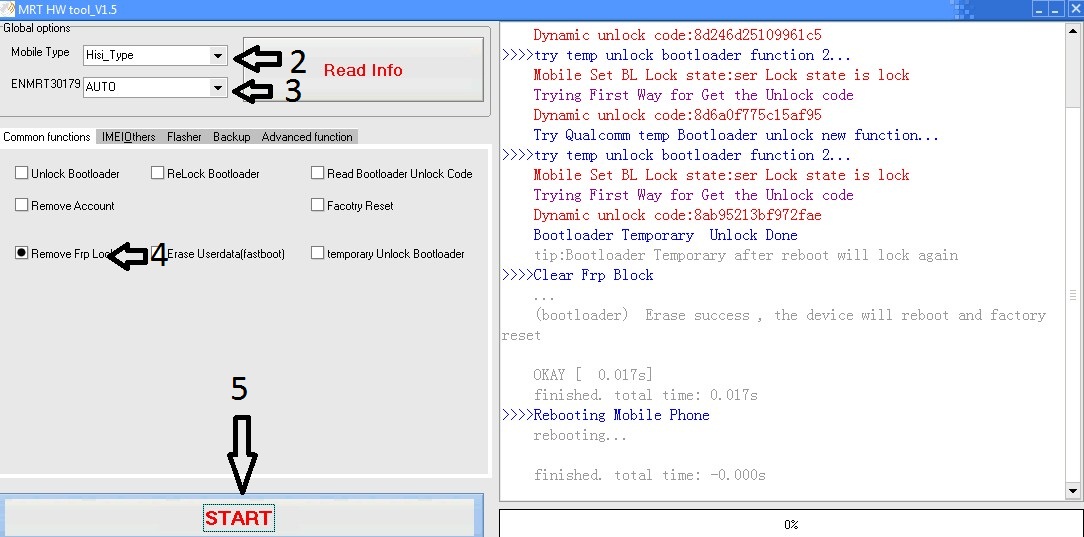Screen dimensions: 1084x537
Task: Click the '>>>>Clear Frp Block' log line
Action: (578, 275)
